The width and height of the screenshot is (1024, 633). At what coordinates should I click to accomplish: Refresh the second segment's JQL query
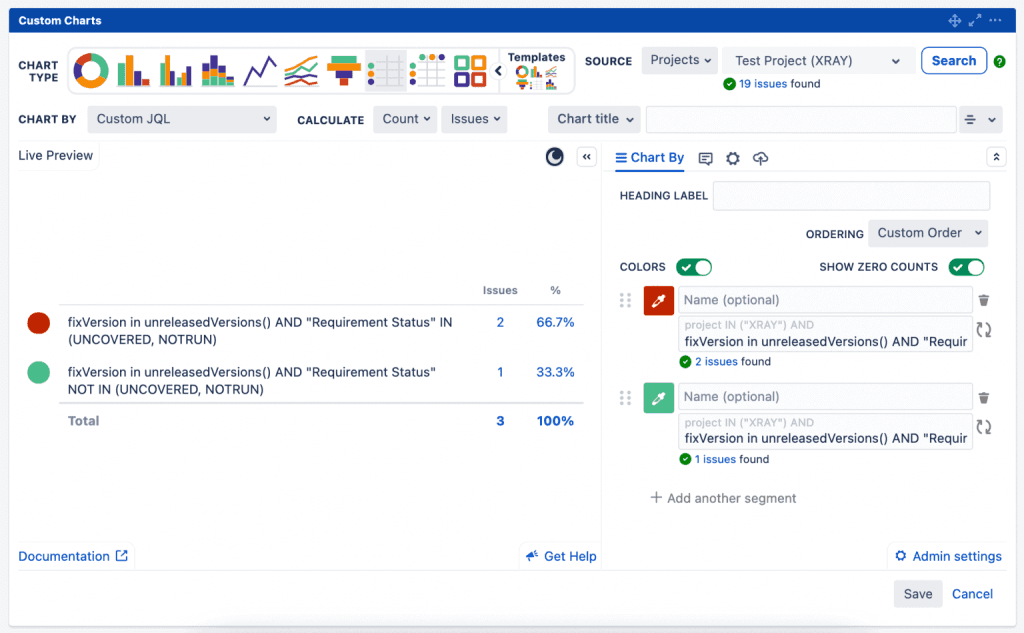click(984, 427)
